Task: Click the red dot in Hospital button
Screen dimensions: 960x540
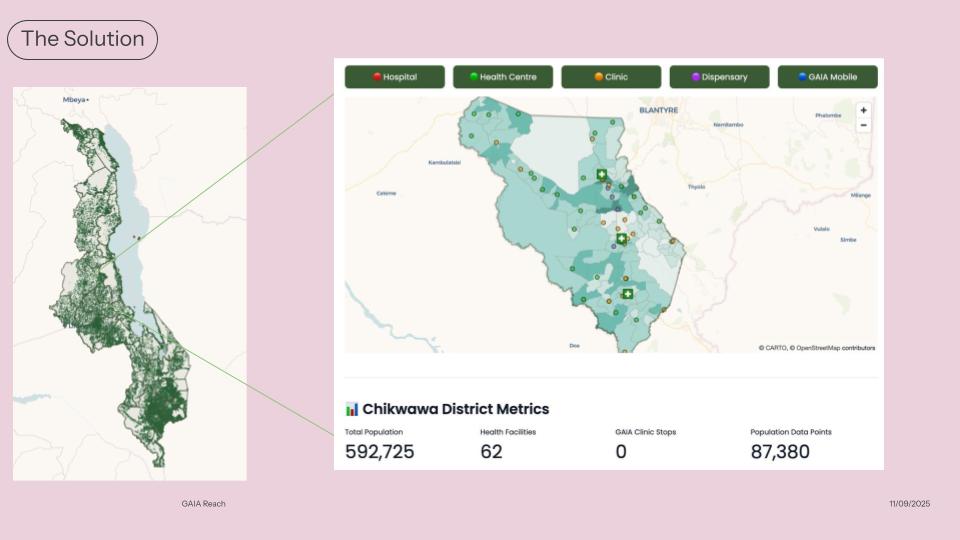Action: tap(377, 77)
